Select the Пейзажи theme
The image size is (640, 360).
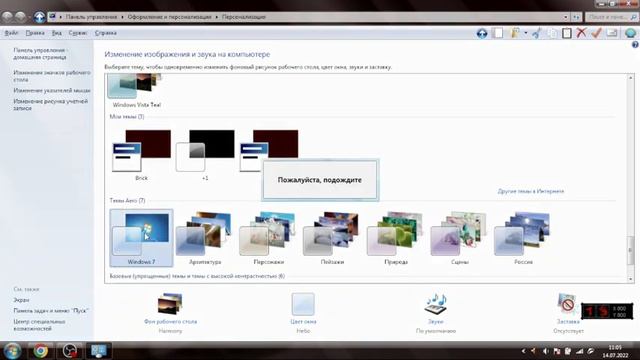click(332, 238)
